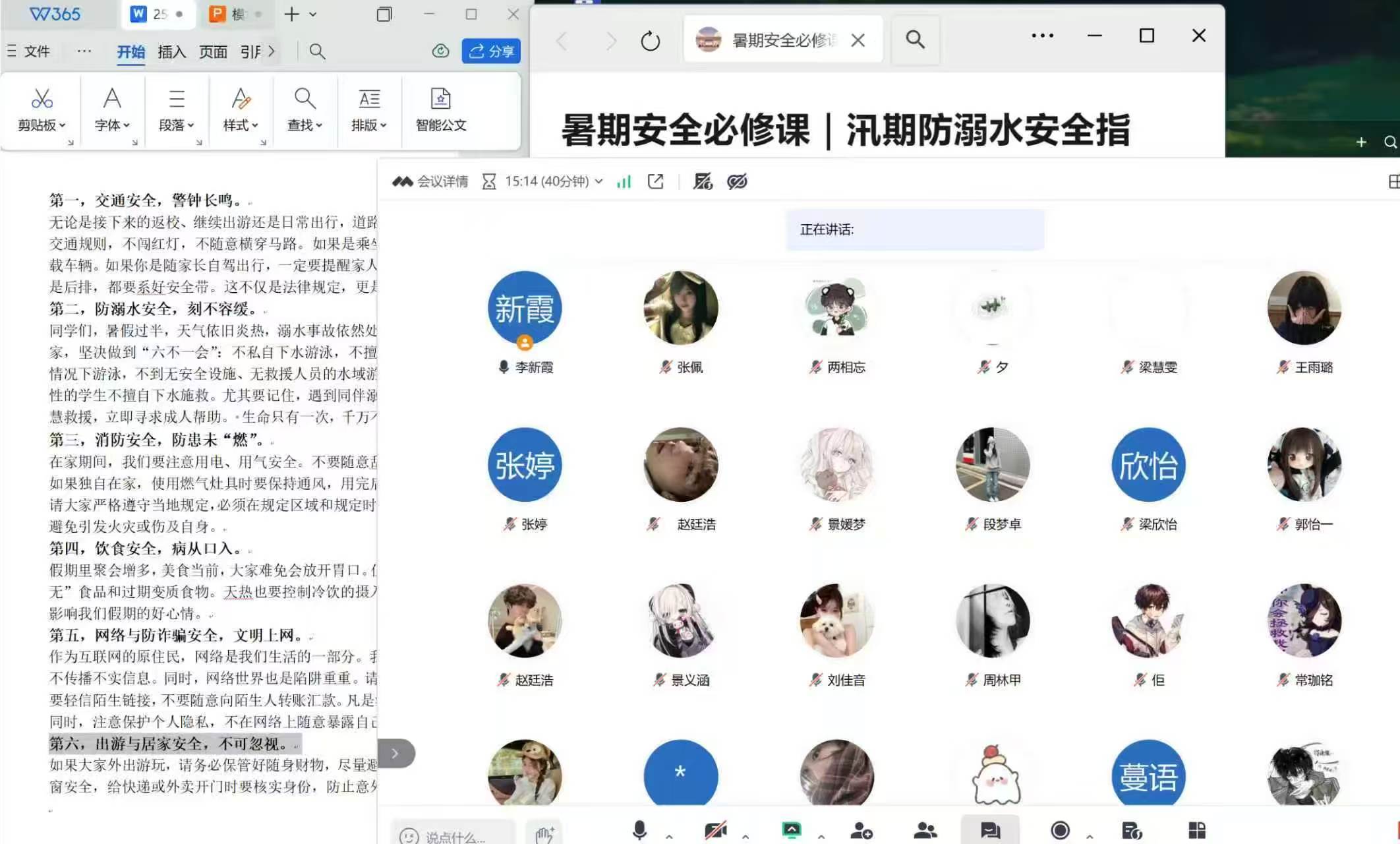Open the 剪贴板 clipboard group in WPS

pyautogui.click(x=42, y=110)
